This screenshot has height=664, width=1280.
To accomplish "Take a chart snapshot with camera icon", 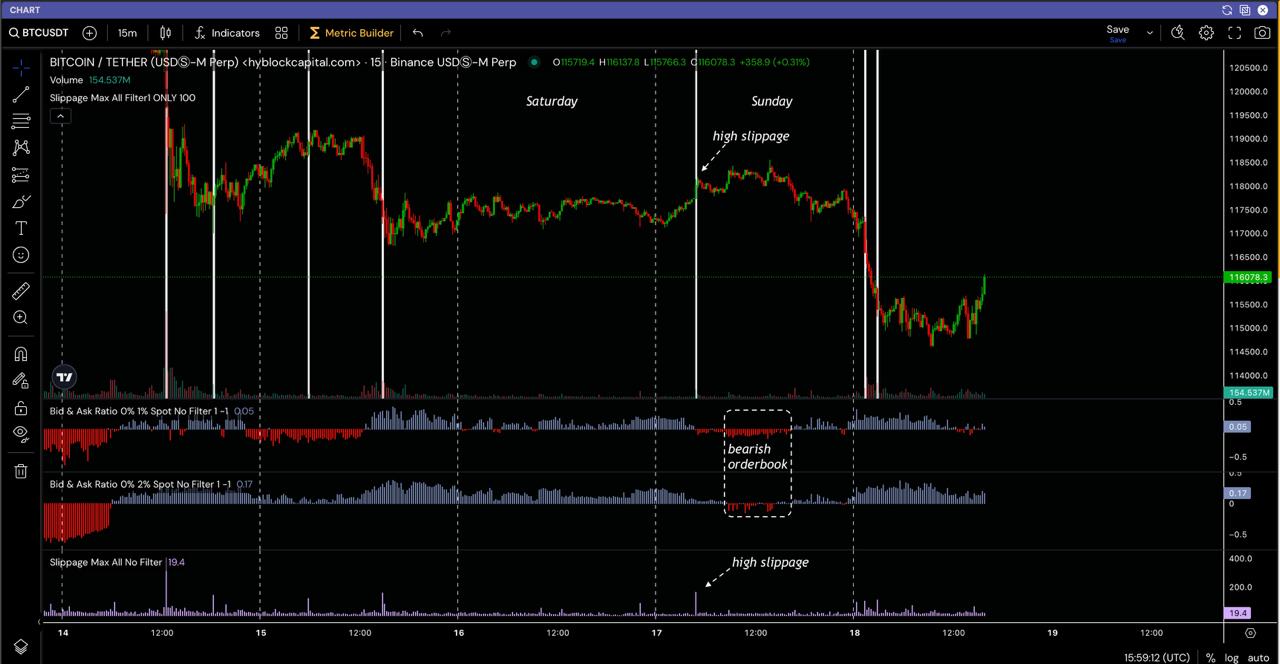I will 1262,33.
